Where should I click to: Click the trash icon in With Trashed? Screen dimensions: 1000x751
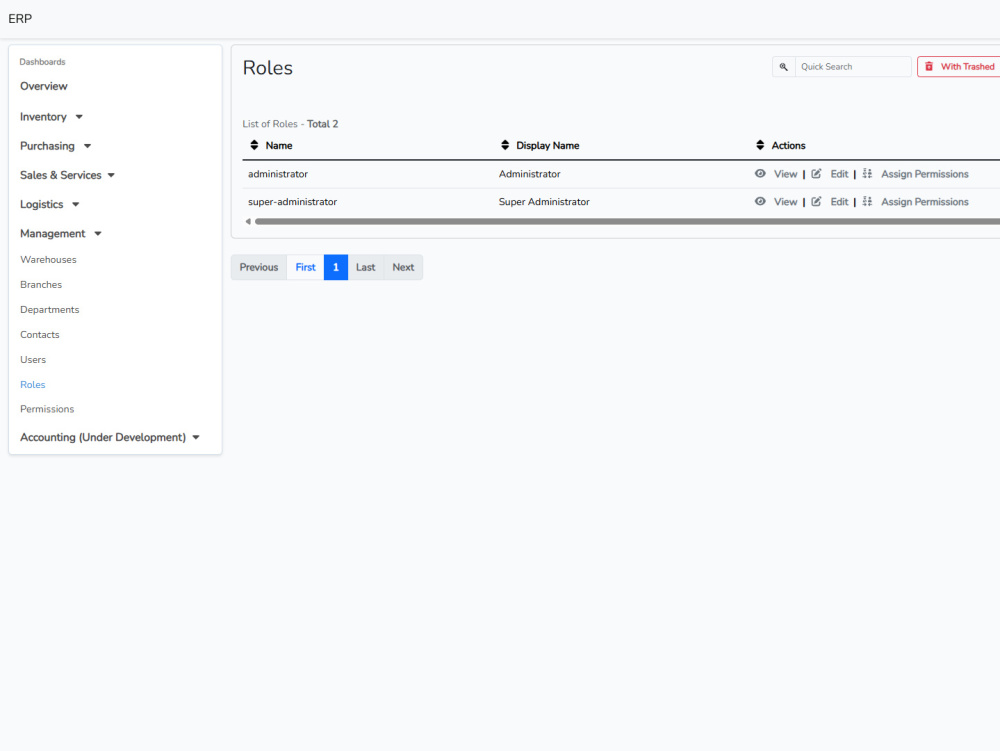(x=929, y=66)
